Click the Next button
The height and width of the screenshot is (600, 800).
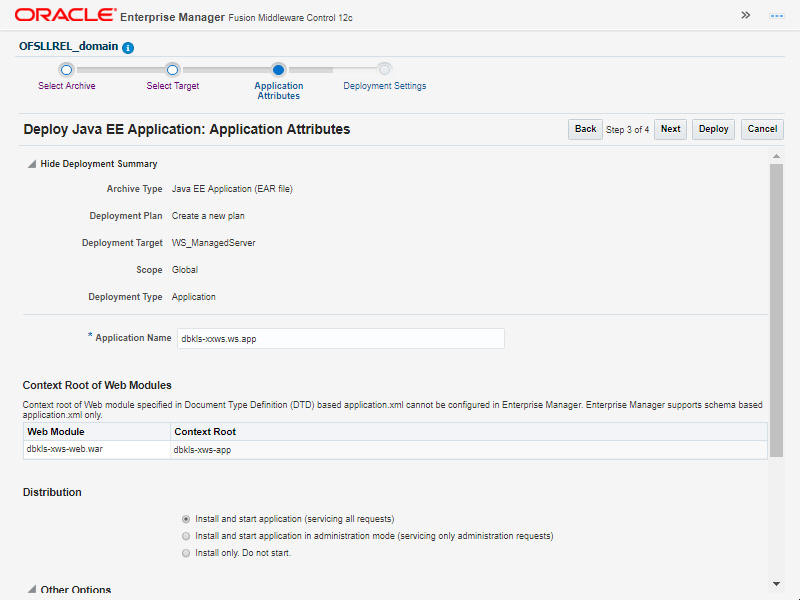670,129
